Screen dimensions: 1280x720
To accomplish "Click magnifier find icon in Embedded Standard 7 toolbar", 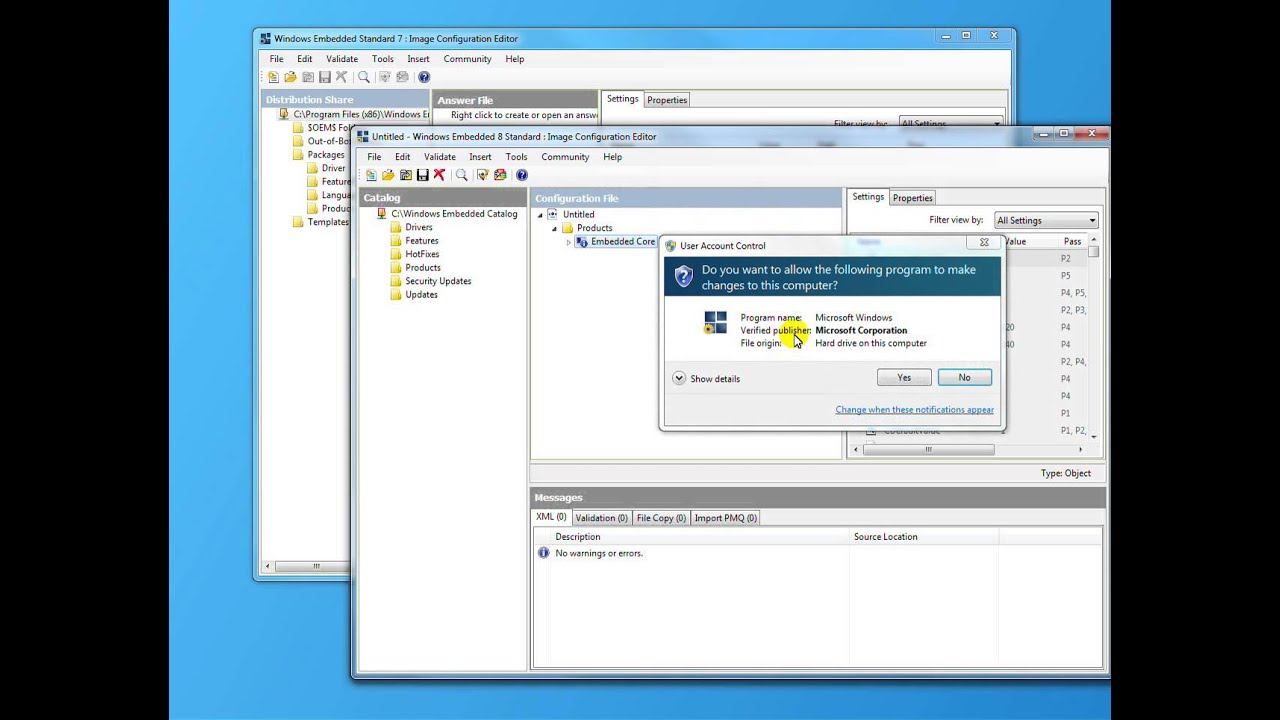I will 364,77.
